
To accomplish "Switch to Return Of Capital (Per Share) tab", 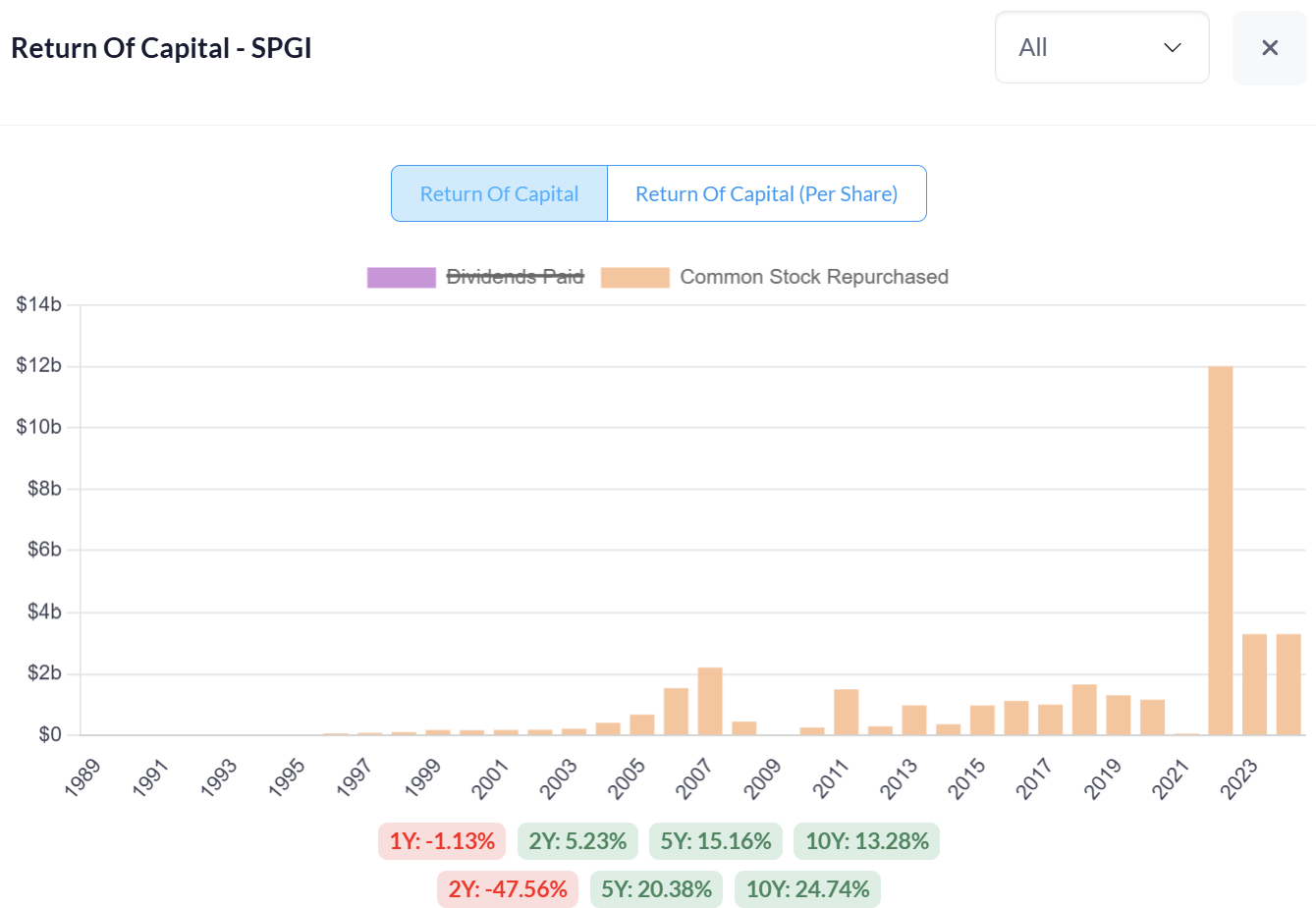I will (767, 193).
